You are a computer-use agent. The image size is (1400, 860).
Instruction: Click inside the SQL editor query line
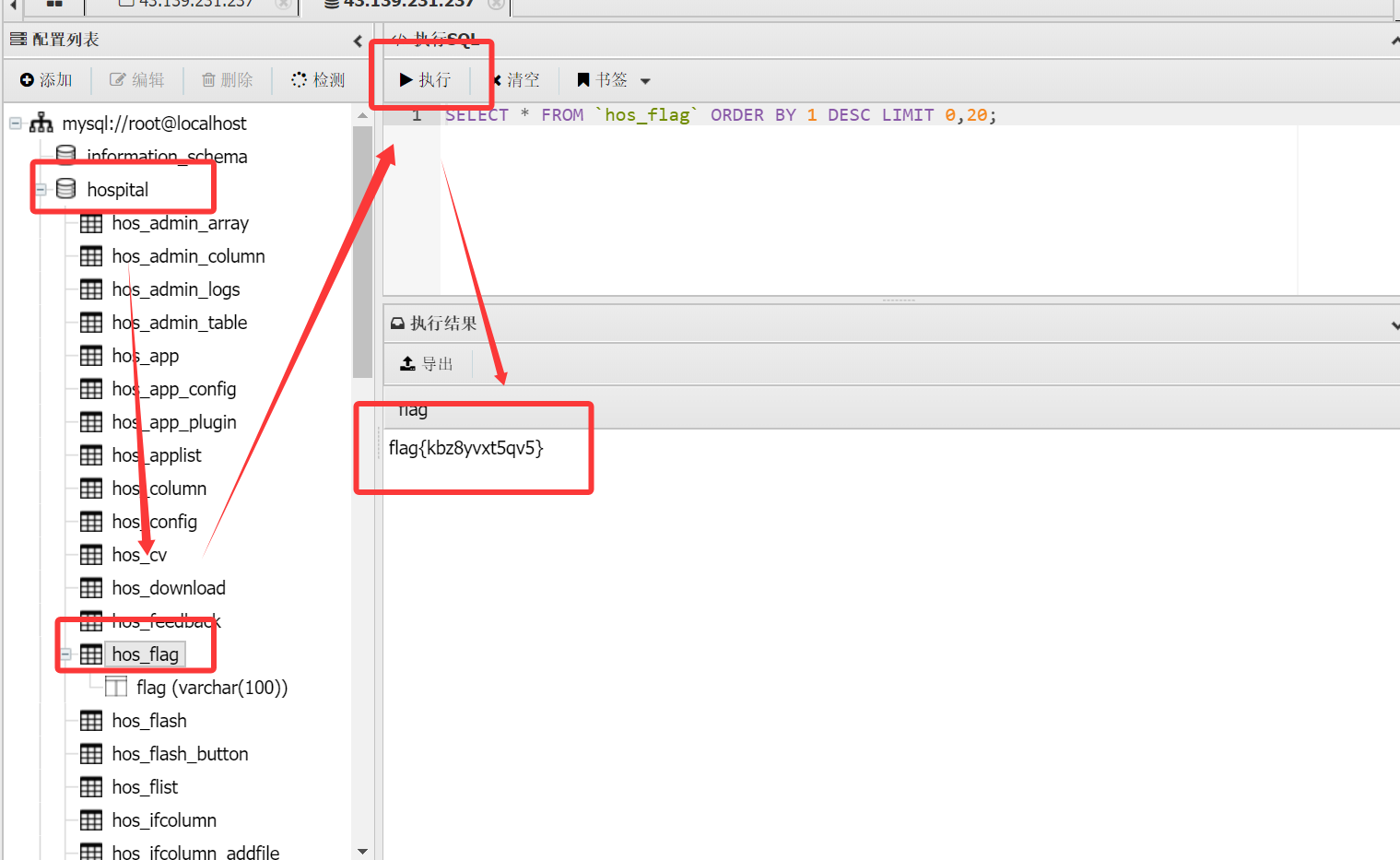coord(720,115)
